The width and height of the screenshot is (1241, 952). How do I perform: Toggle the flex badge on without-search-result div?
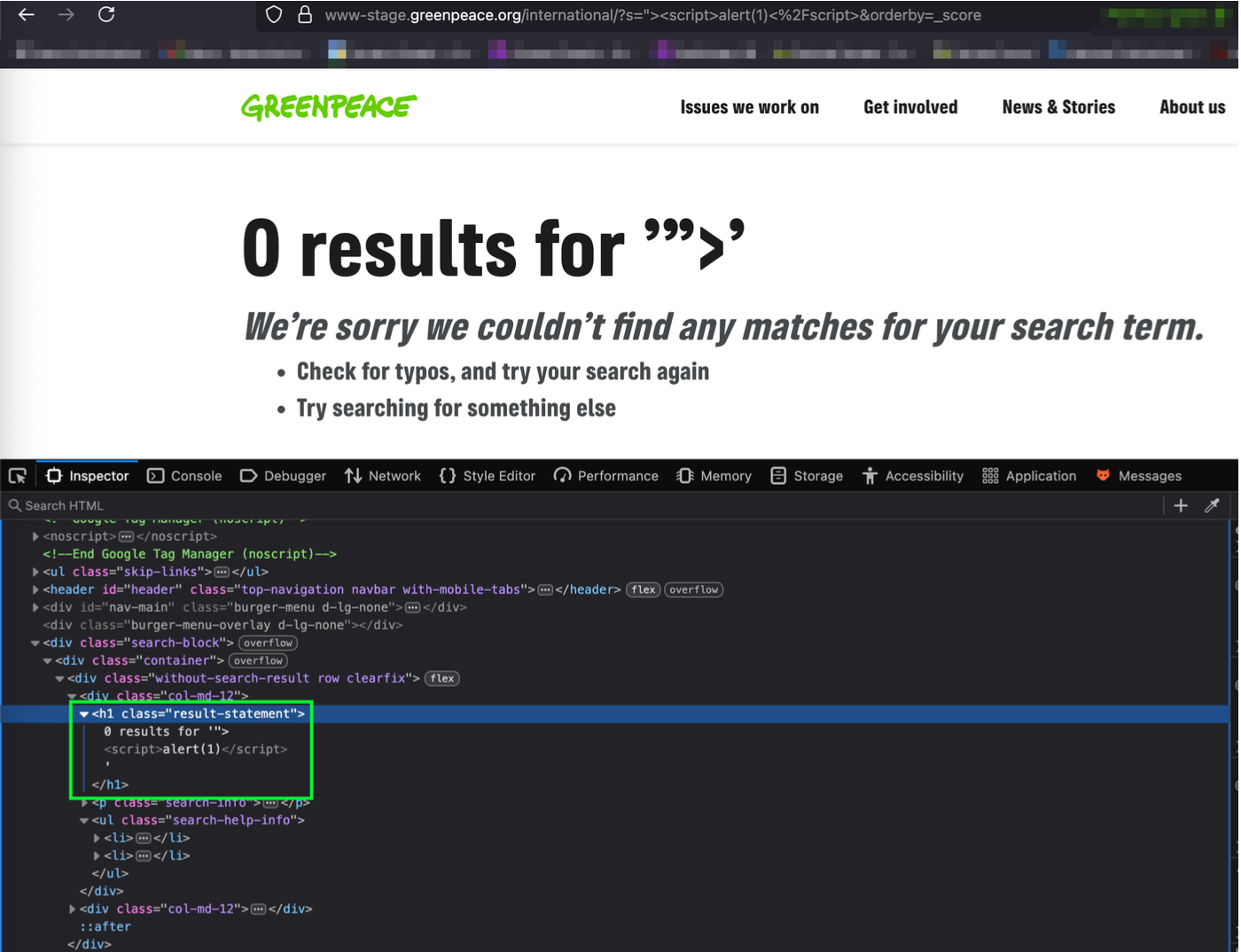442,678
